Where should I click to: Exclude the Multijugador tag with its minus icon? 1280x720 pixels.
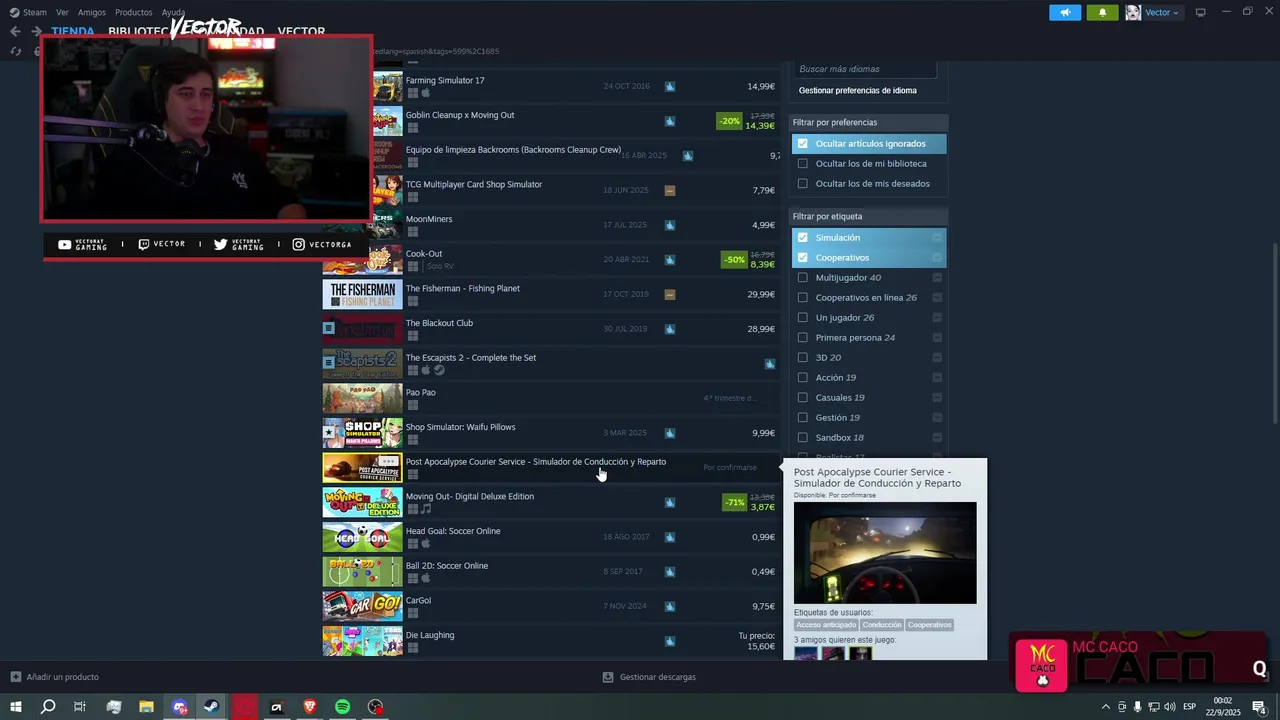[x=937, y=278]
